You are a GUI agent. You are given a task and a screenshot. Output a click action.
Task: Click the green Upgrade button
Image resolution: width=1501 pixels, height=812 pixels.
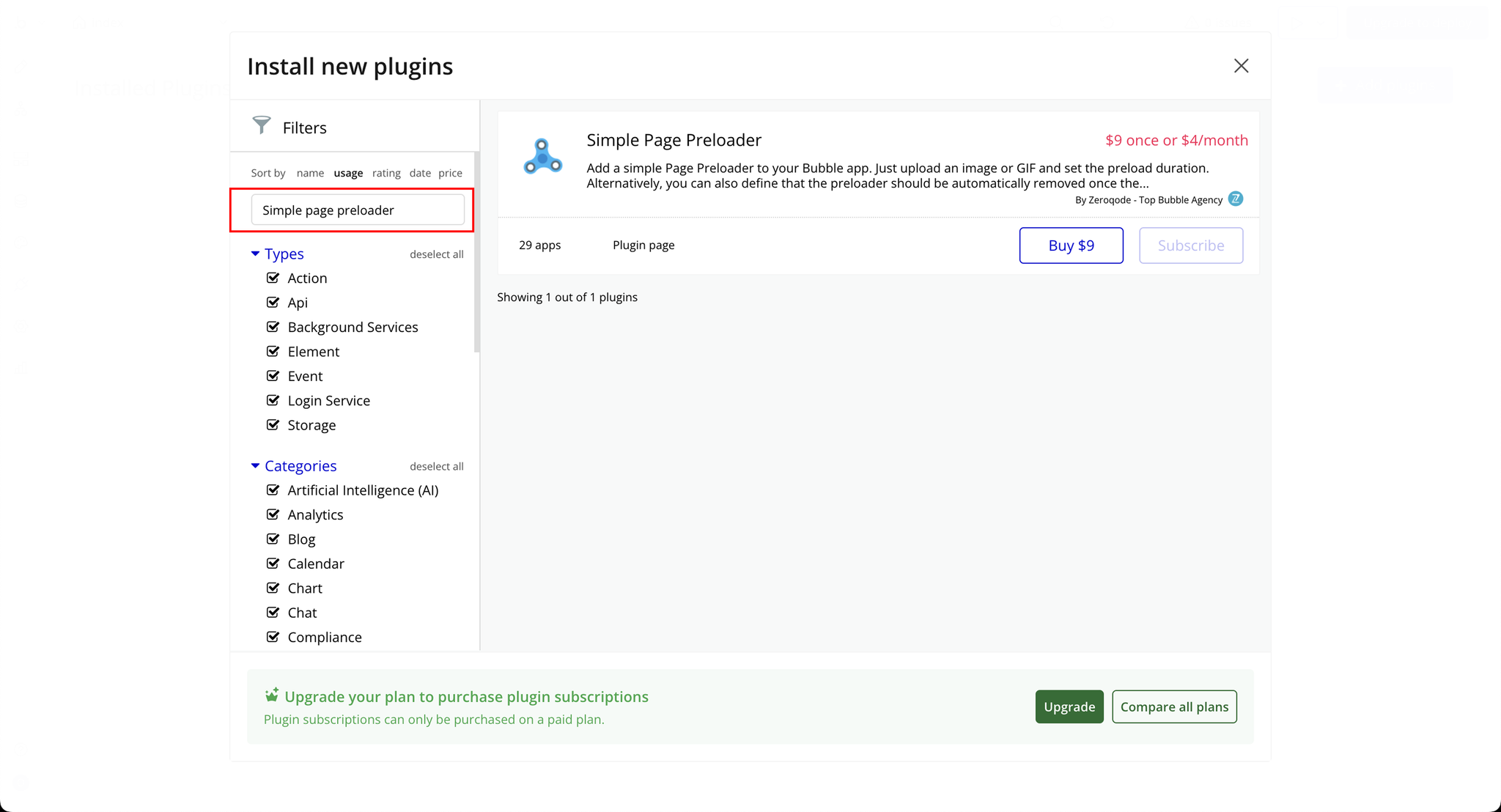click(1069, 706)
